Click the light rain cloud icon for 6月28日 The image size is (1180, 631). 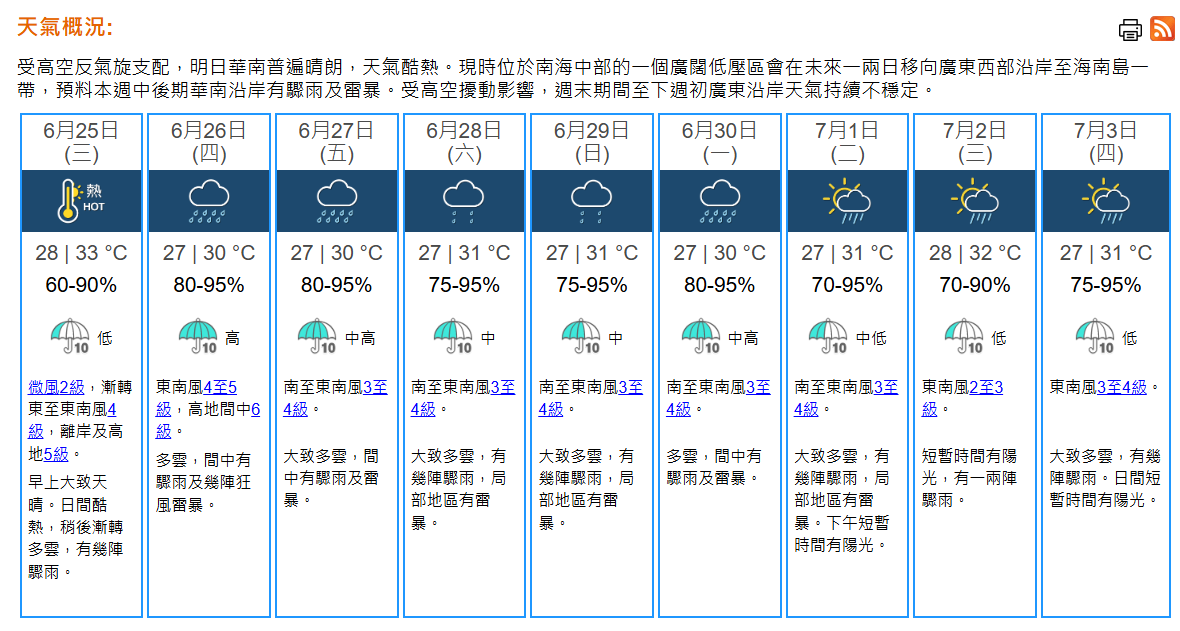pyautogui.click(x=463, y=200)
